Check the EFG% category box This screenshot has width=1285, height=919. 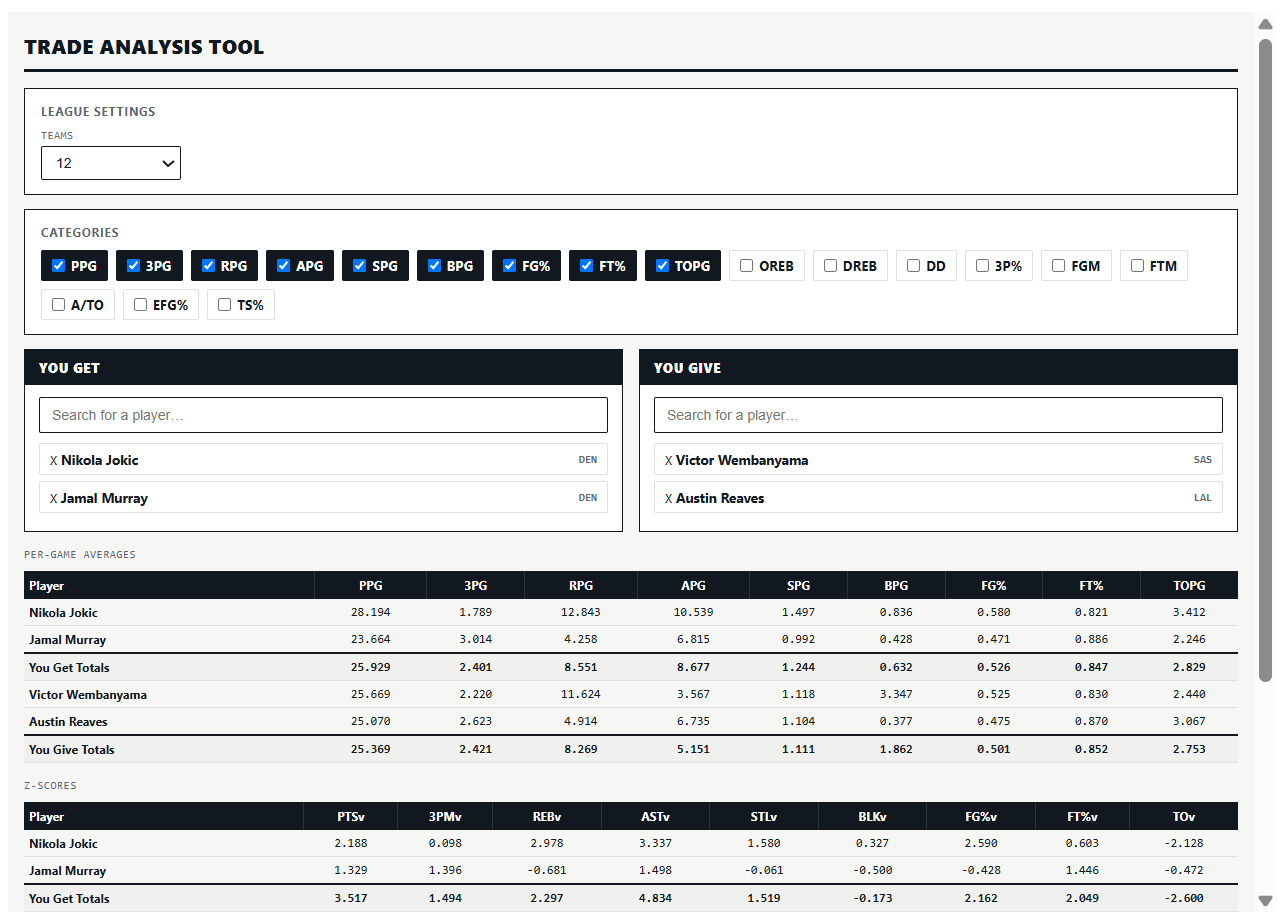pyautogui.click(x=140, y=305)
